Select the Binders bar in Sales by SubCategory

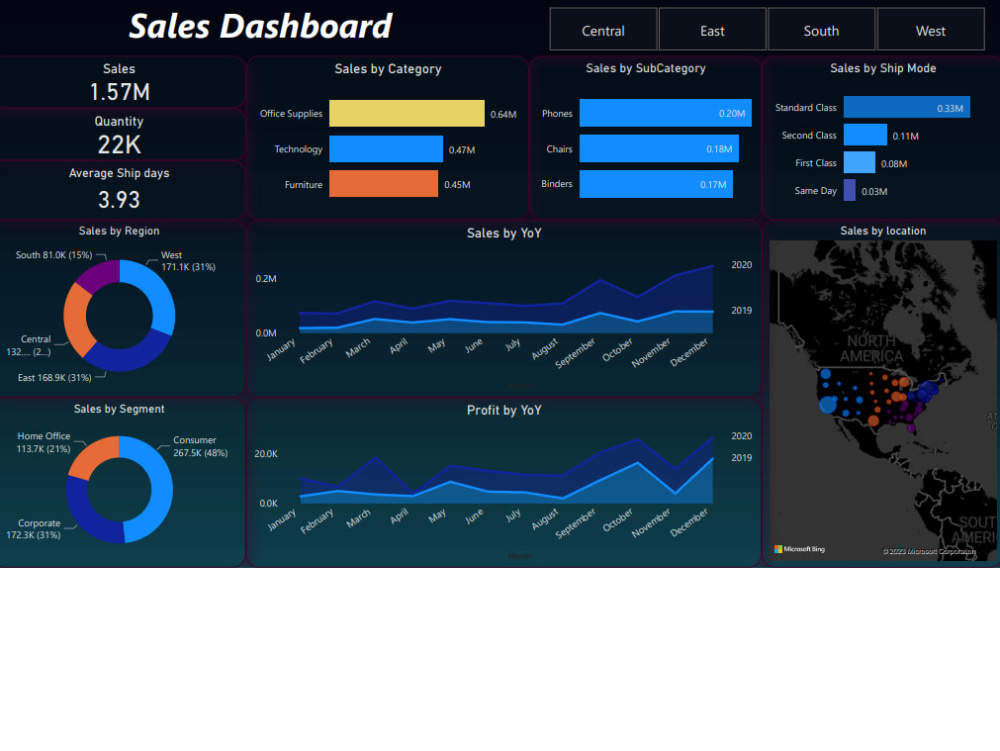pos(655,184)
